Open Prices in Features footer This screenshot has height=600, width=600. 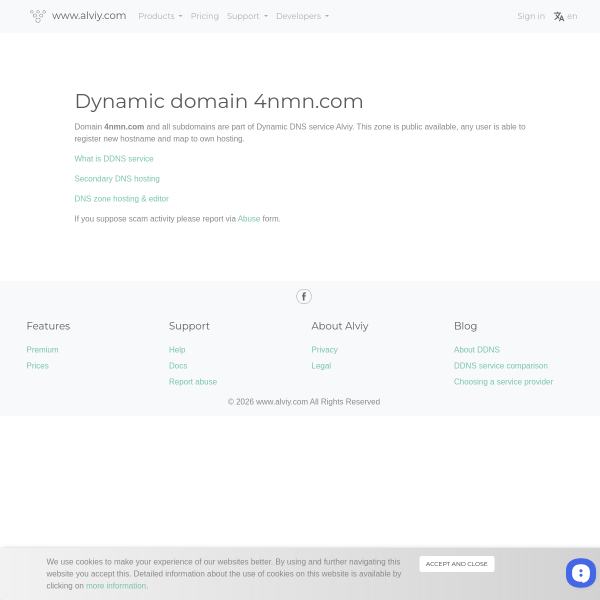click(38, 366)
